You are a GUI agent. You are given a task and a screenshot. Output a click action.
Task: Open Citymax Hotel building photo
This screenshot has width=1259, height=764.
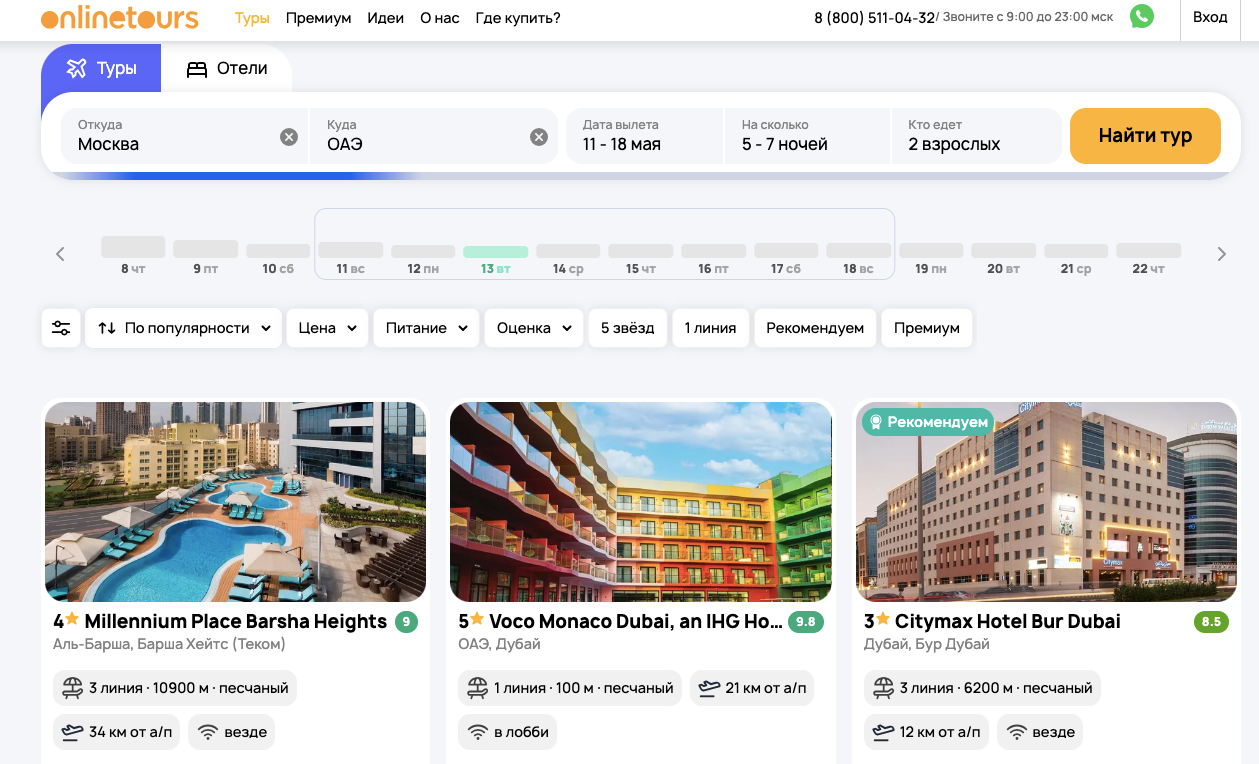(x=1046, y=502)
